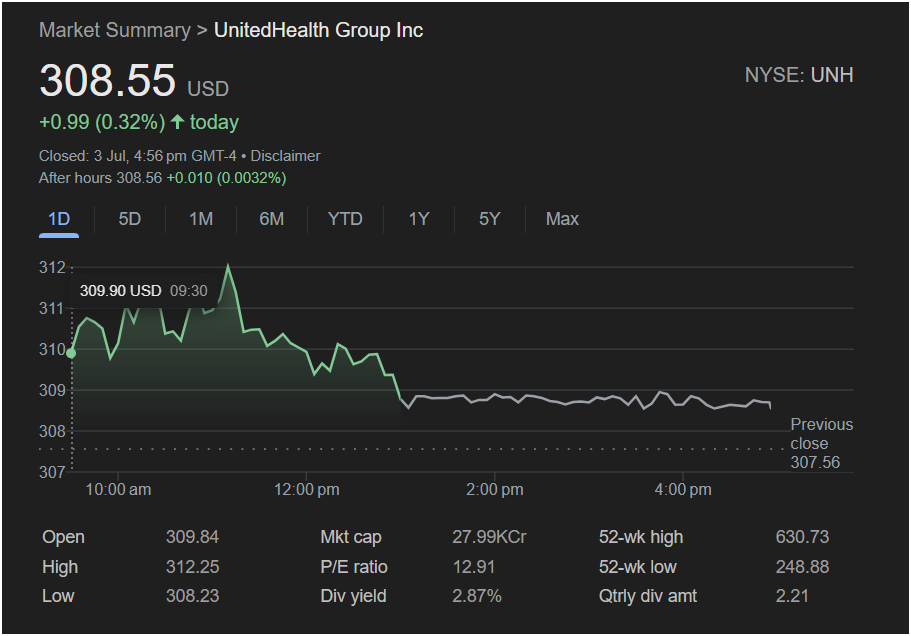Select the Low value 308.23
Screen dimensions: 911x636
pos(192,596)
